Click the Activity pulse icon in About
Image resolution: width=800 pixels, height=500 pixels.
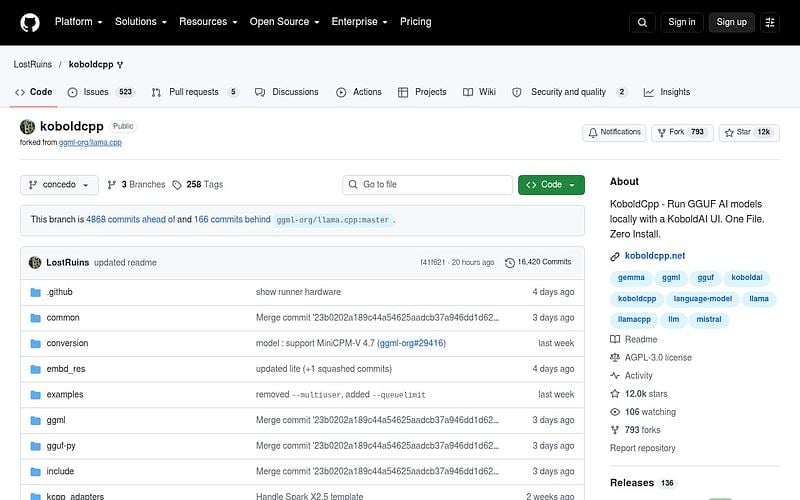[615, 376]
